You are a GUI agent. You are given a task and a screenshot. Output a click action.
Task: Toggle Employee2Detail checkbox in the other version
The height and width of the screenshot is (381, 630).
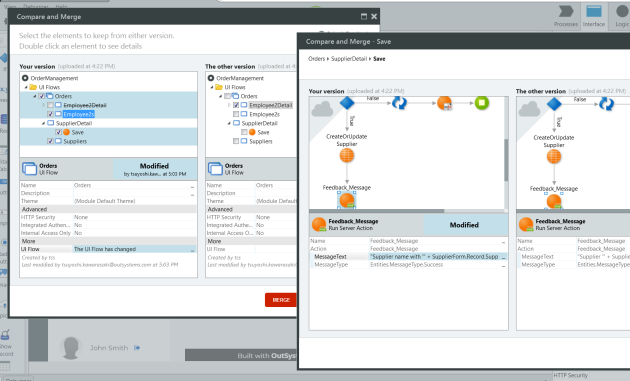click(x=236, y=105)
